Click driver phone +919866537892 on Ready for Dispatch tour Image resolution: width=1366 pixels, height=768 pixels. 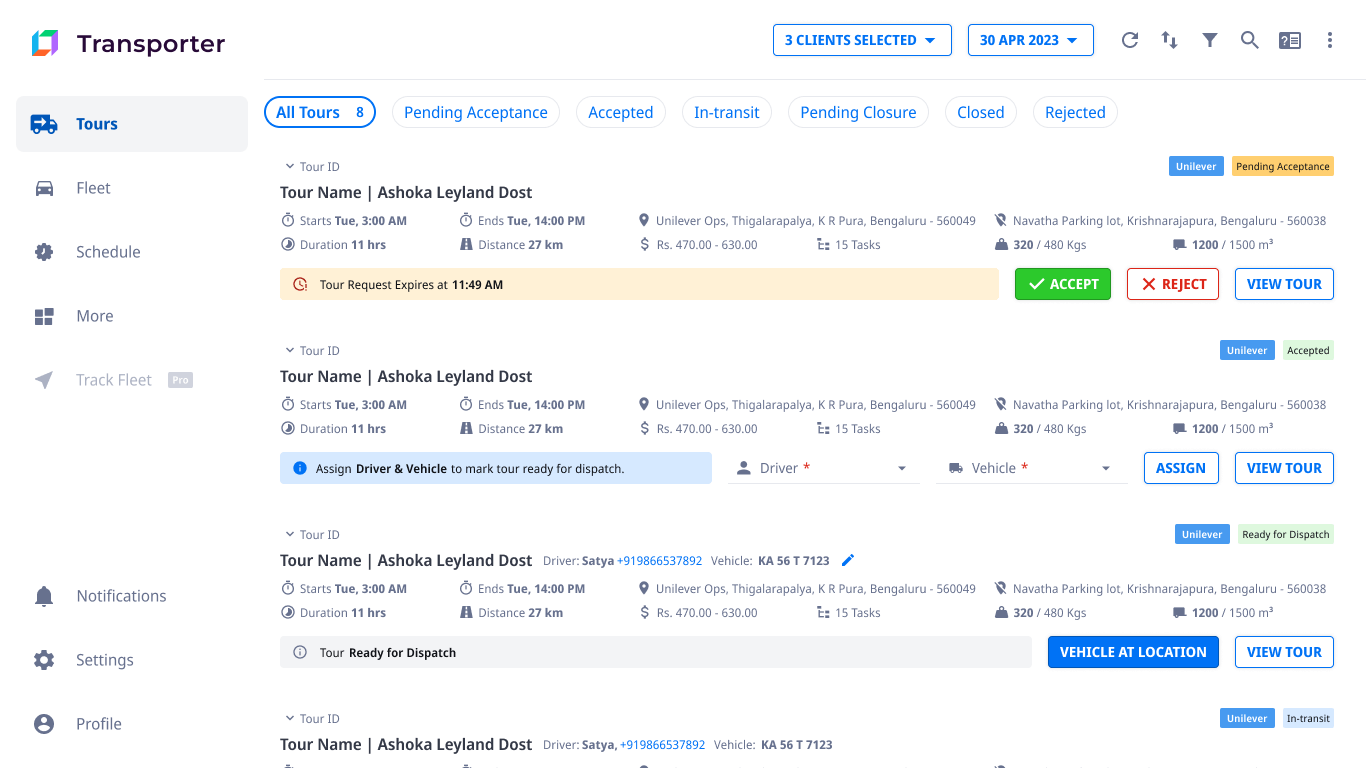pos(660,561)
